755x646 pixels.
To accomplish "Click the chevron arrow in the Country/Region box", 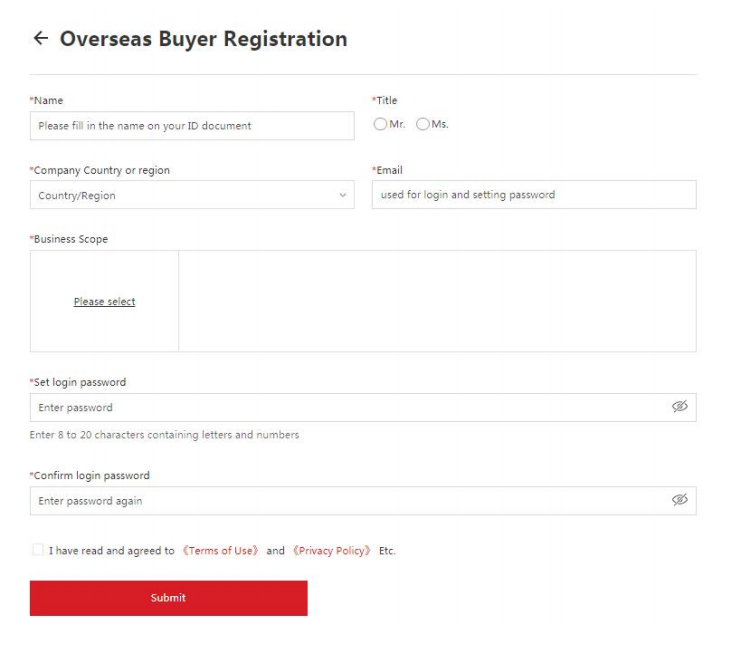I will pos(343,195).
